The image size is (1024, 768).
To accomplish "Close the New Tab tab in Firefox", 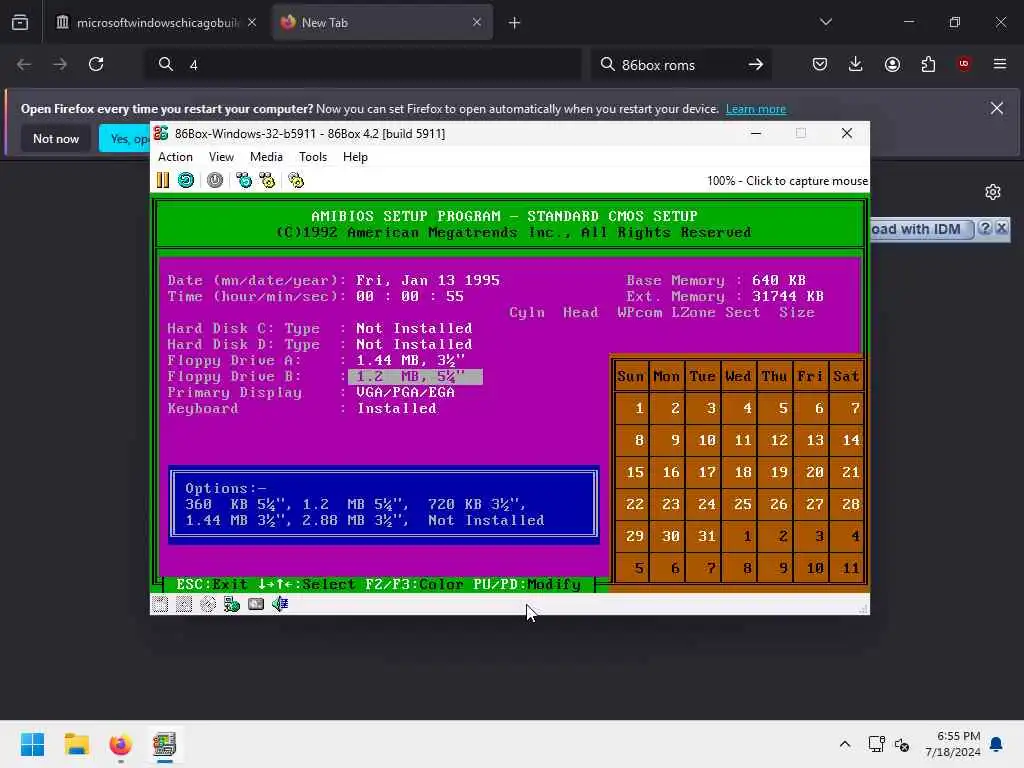I will 477,23.
